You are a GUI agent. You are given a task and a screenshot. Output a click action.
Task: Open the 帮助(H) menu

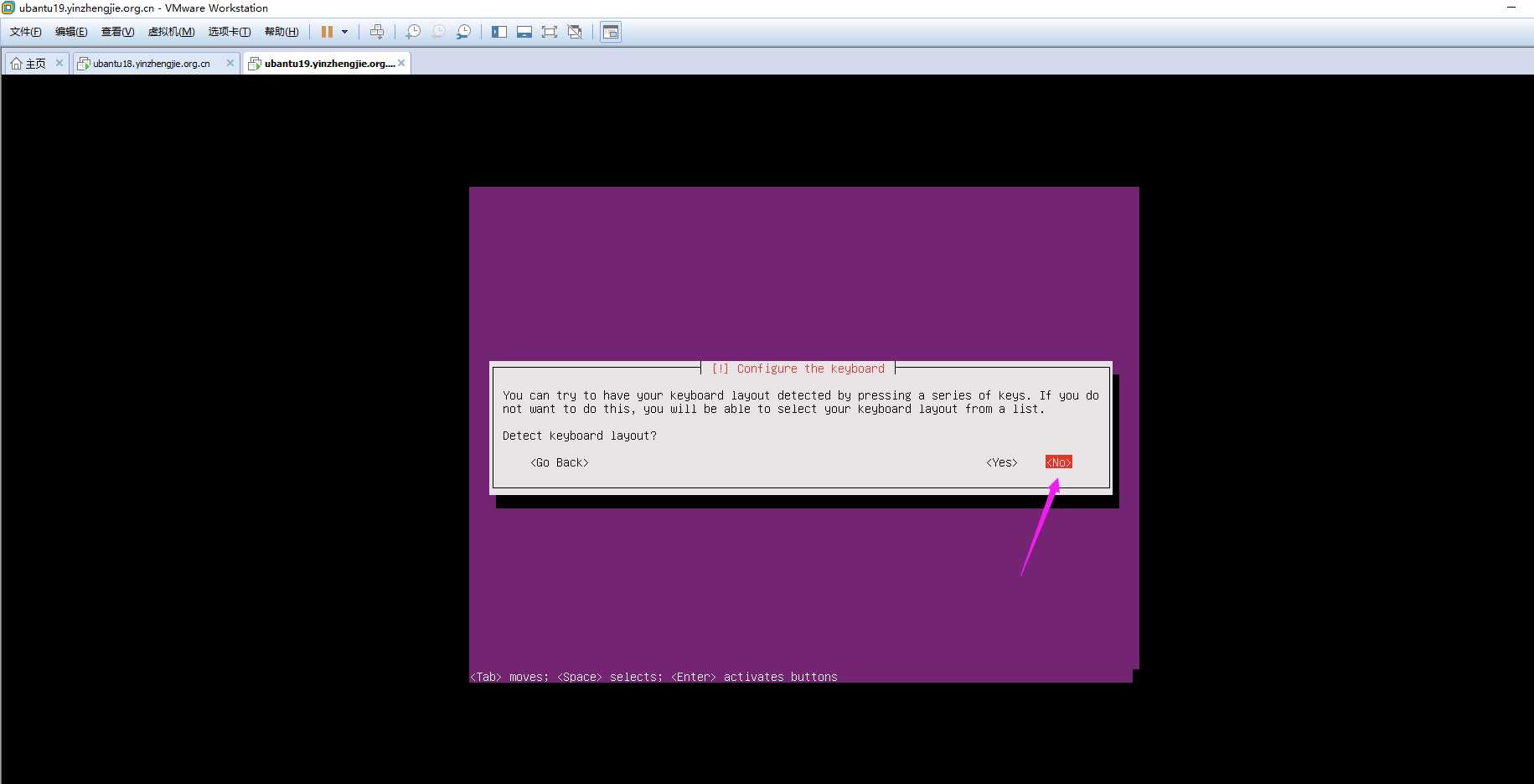point(281,32)
